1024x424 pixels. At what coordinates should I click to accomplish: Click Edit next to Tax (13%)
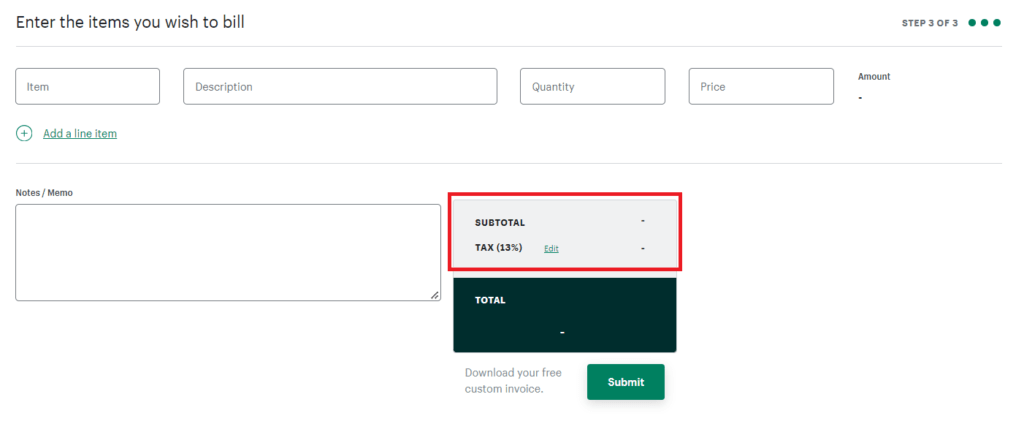coord(551,248)
